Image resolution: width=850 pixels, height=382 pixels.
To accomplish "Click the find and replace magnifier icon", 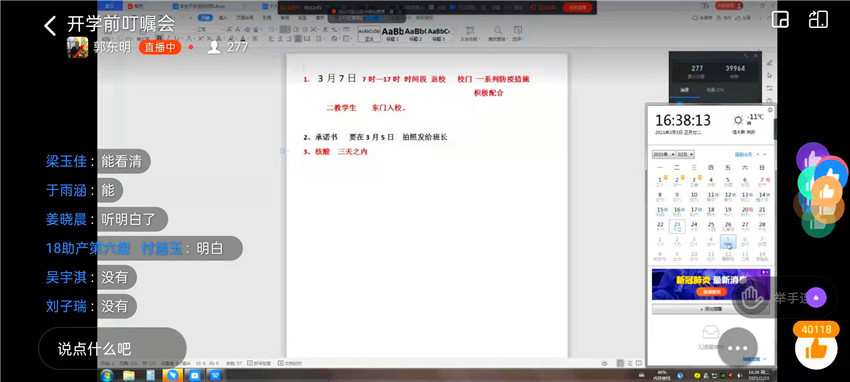I will (x=497, y=31).
